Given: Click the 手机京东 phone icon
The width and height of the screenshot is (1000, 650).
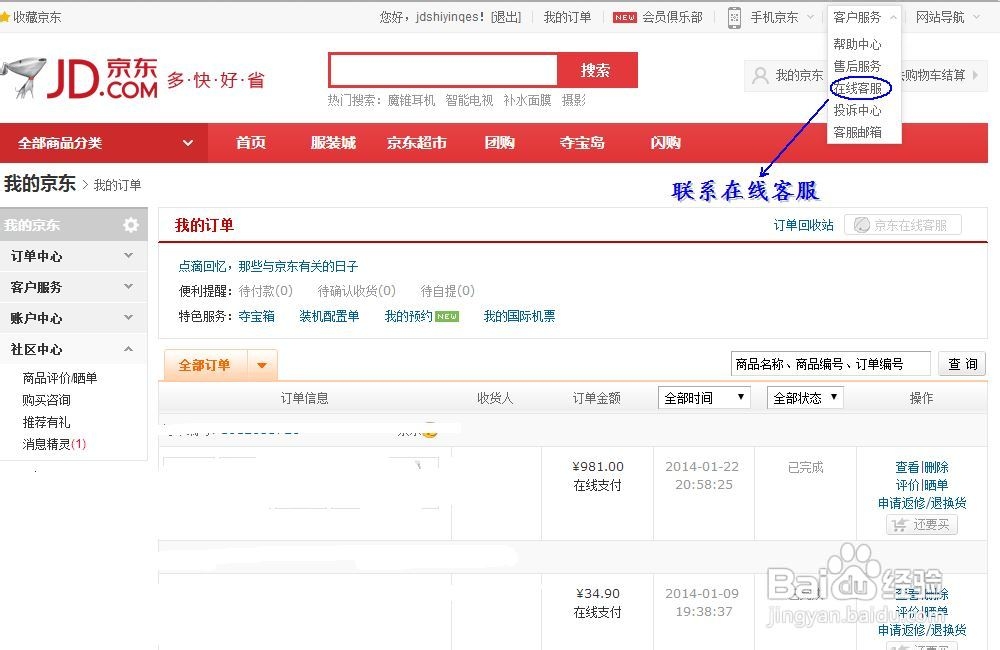Looking at the screenshot, I should tap(736, 16).
